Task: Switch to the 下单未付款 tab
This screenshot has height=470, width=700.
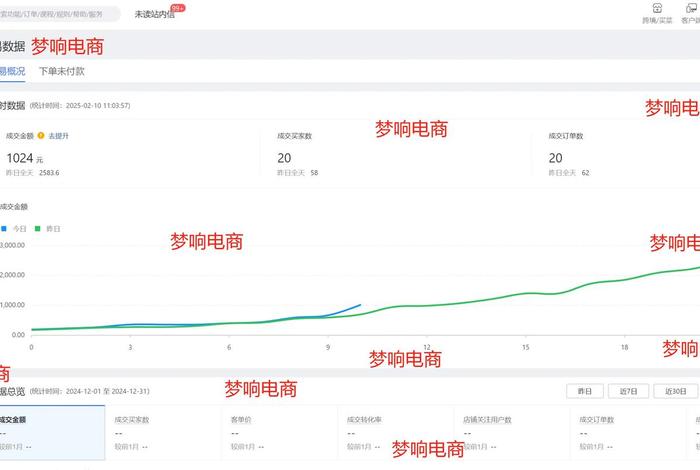Action: 62,71
